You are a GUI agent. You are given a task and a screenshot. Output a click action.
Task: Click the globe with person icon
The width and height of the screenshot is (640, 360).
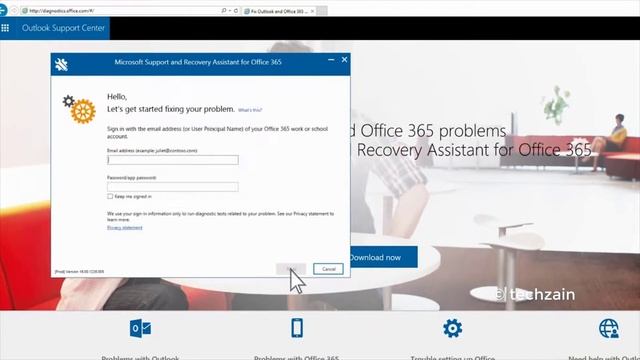609,329
